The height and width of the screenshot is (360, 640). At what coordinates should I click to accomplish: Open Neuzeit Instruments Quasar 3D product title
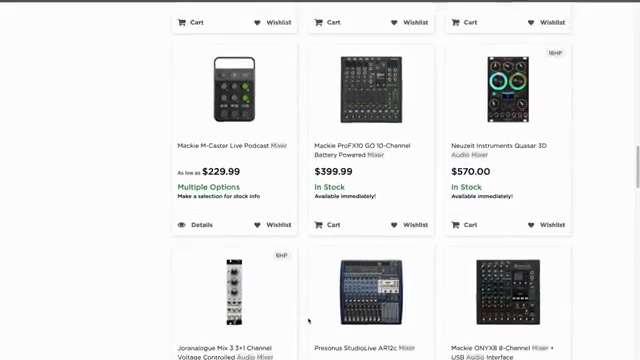coord(499,150)
